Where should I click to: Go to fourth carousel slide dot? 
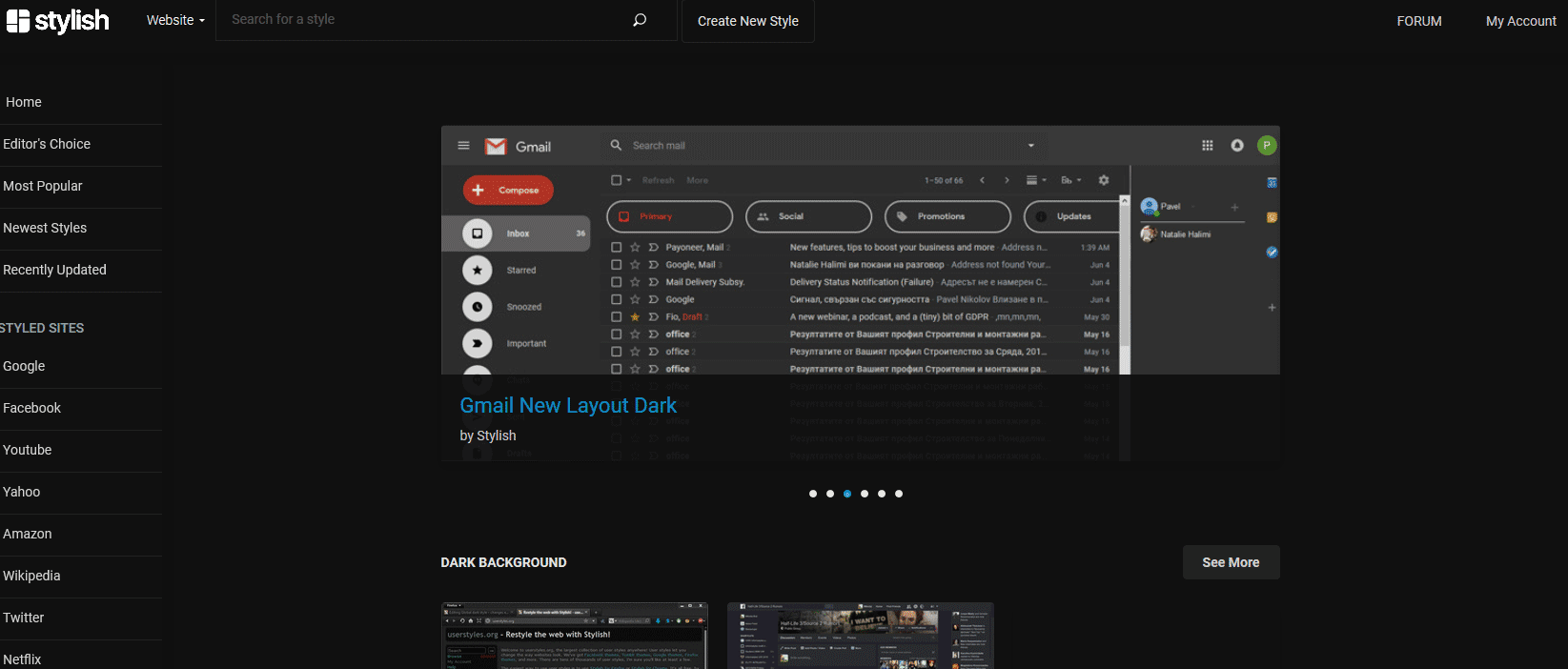click(x=865, y=494)
